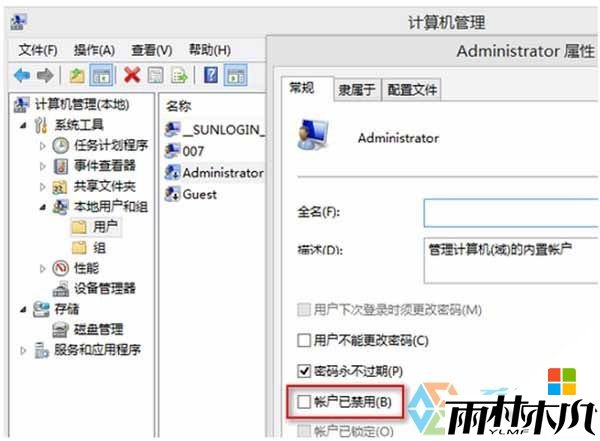Select the Guest user account icon

[172, 194]
